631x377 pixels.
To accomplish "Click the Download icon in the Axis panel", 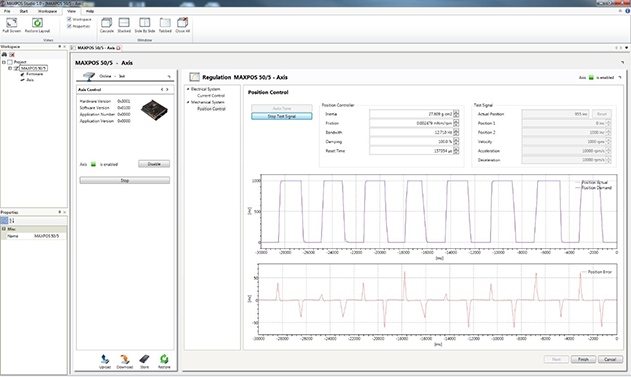I will pyautogui.click(x=125, y=359).
